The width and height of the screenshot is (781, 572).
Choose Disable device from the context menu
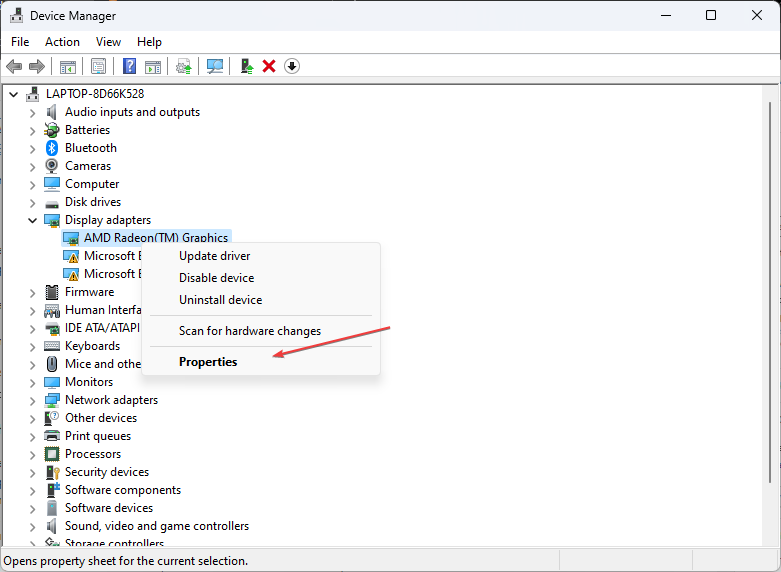coord(216,278)
